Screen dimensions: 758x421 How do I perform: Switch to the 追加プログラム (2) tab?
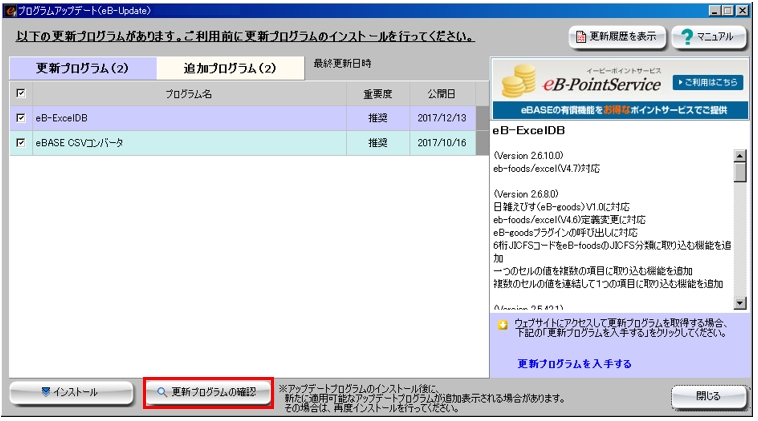click(x=230, y=68)
